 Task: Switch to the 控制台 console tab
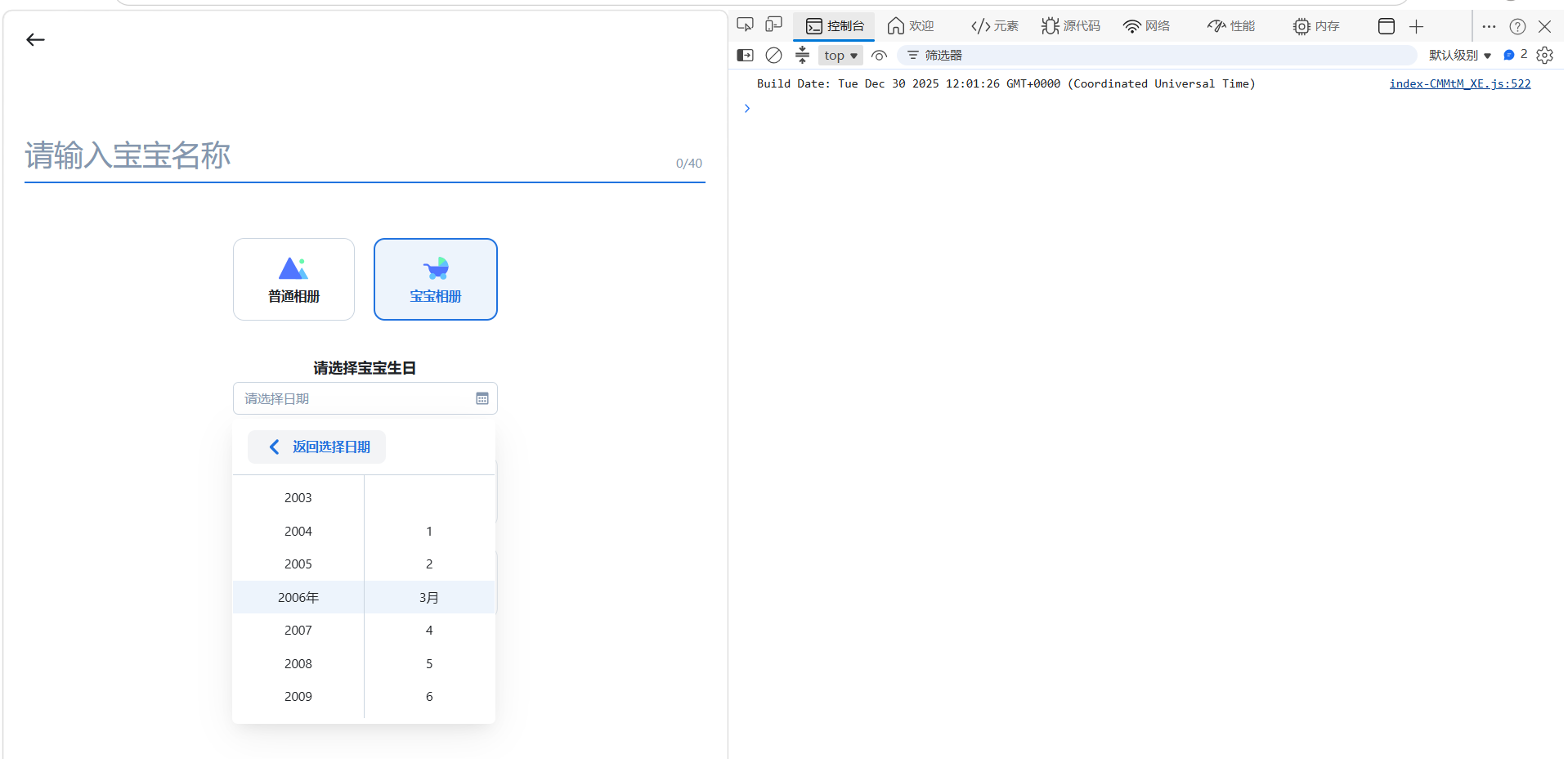(835, 26)
